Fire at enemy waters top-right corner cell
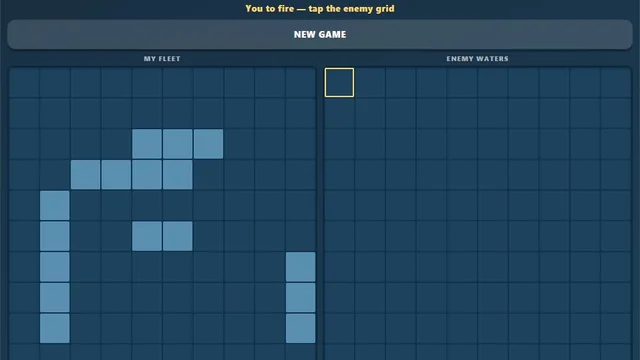Screen dimensions: 640x360 [x=616, y=82]
